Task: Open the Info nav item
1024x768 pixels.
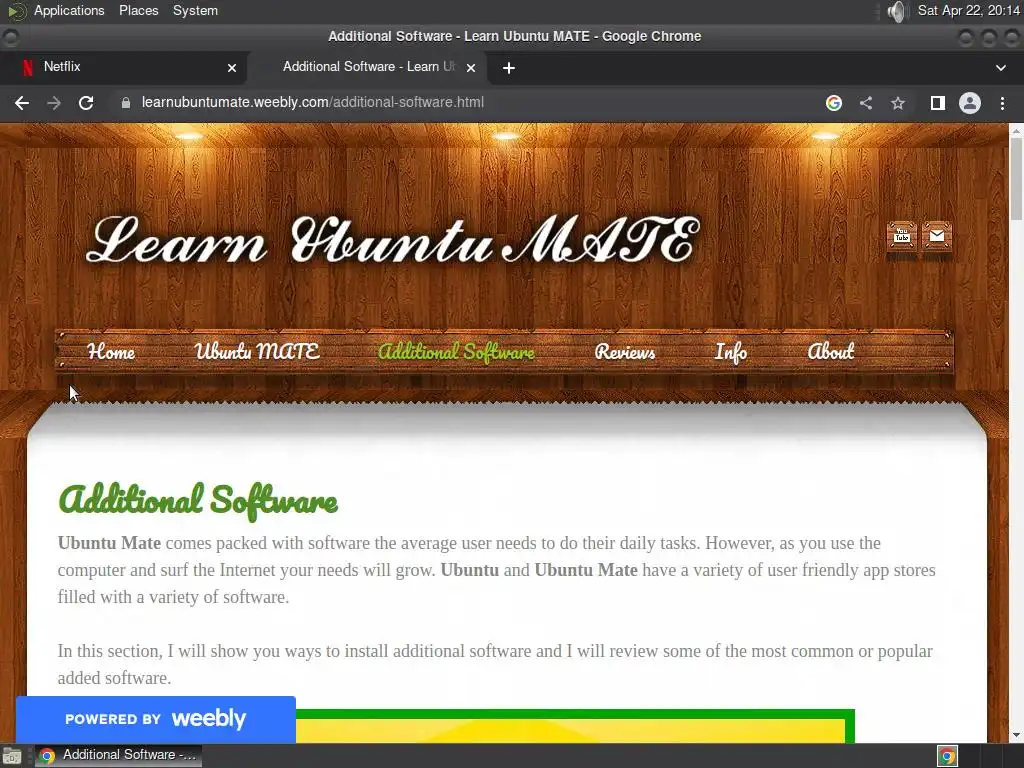Action: click(x=731, y=353)
